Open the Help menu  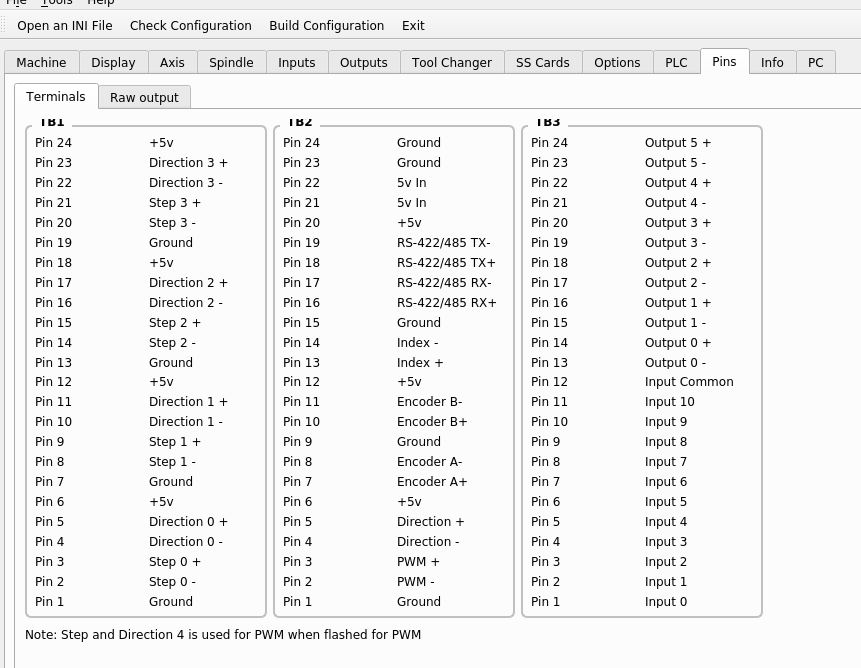coord(100,2)
